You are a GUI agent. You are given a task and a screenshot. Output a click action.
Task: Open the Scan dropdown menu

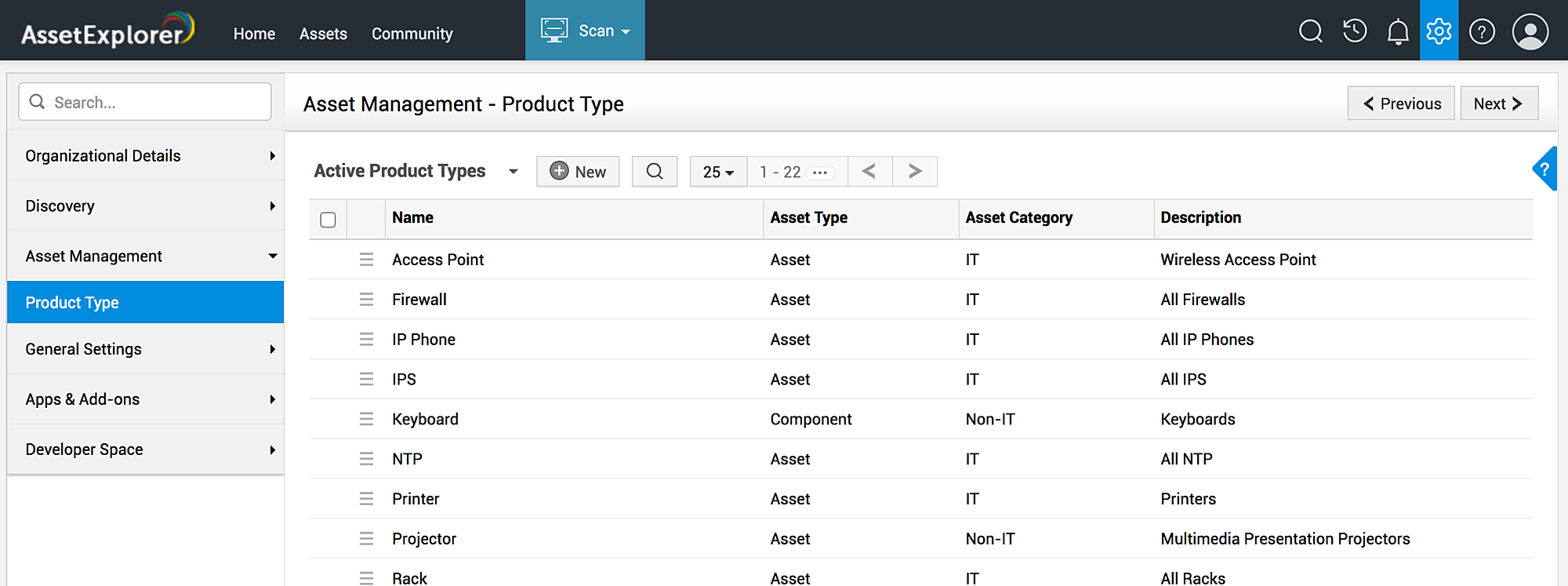click(585, 31)
